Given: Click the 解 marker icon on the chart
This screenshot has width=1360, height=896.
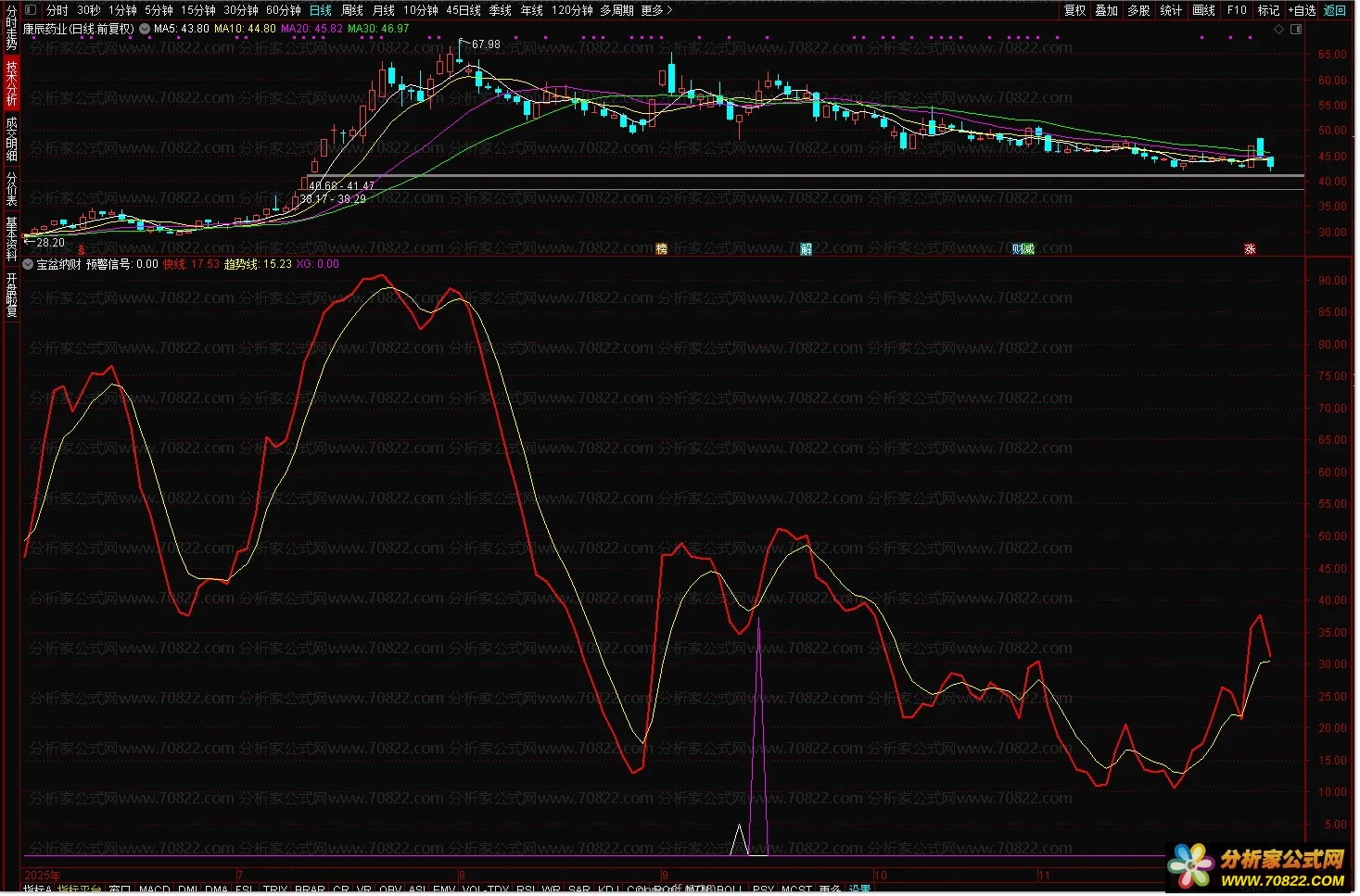Looking at the screenshot, I should tap(806, 248).
